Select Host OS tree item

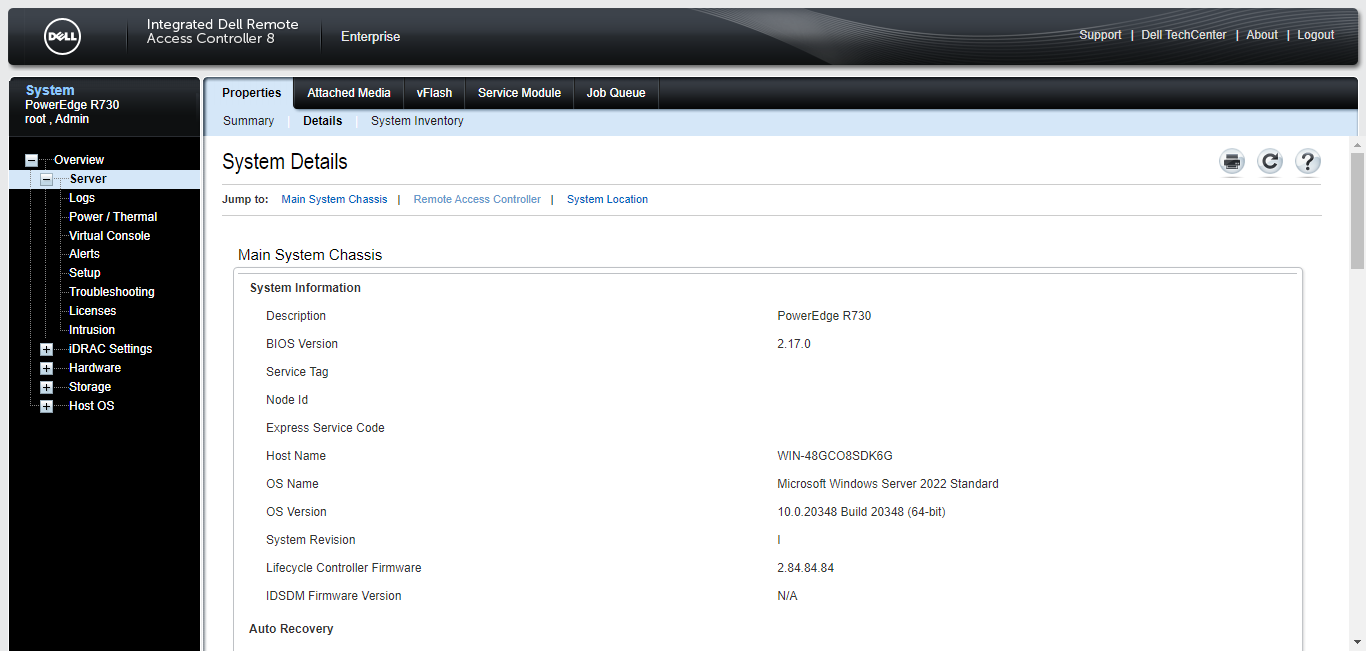[x=92, y=406]
